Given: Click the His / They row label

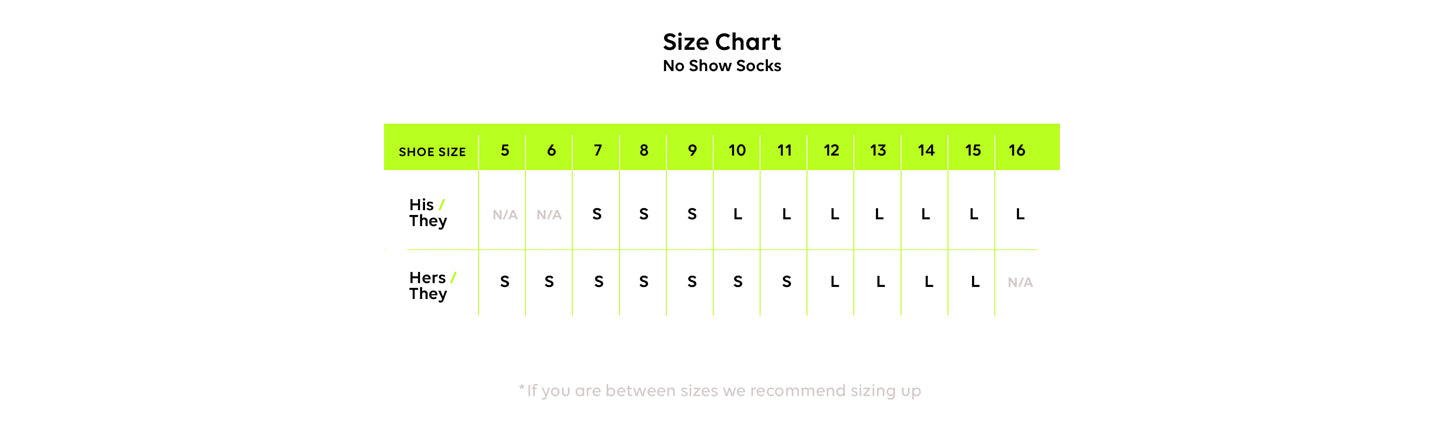Looking at the screenshot, I should pos(428,213).
